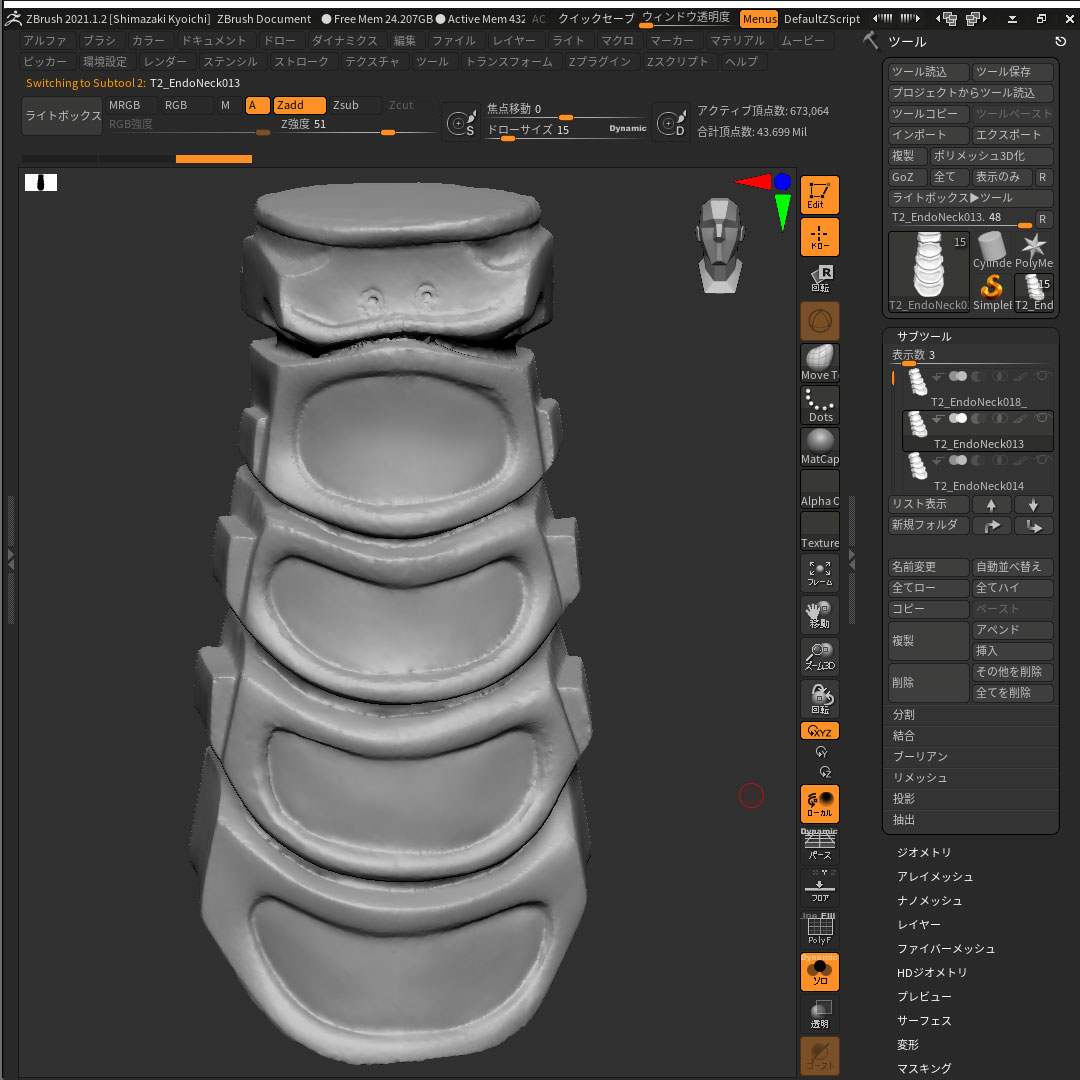
Task: Toggle ソロ solo mode
Action: [x=819, y=972]
